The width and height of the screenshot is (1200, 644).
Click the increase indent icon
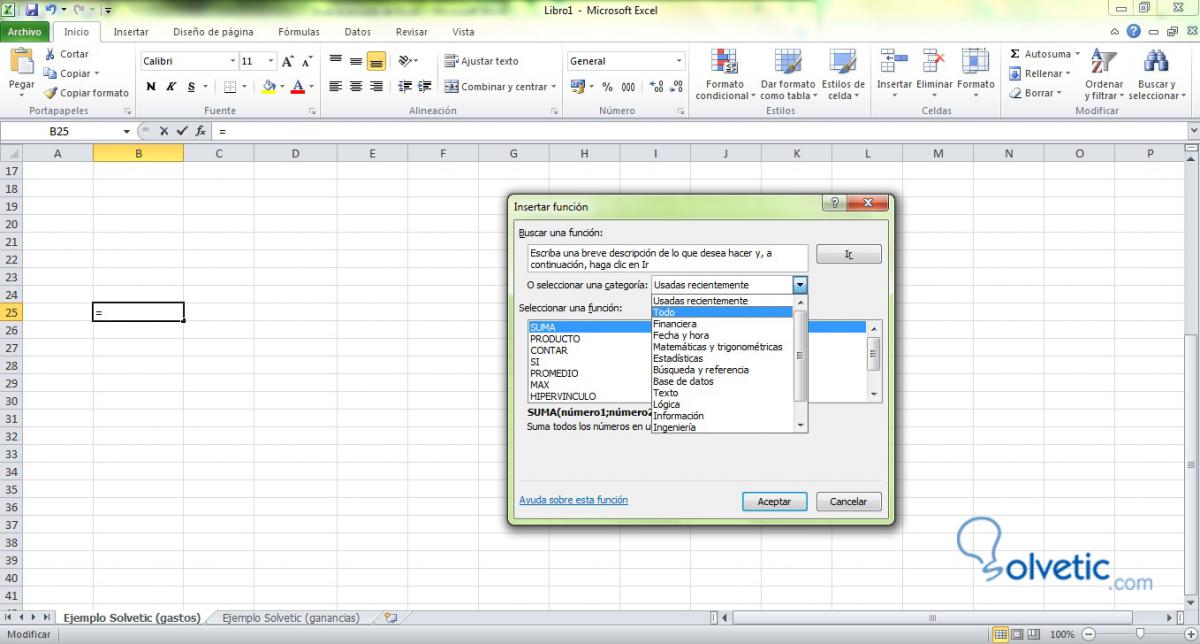point(425,87)
